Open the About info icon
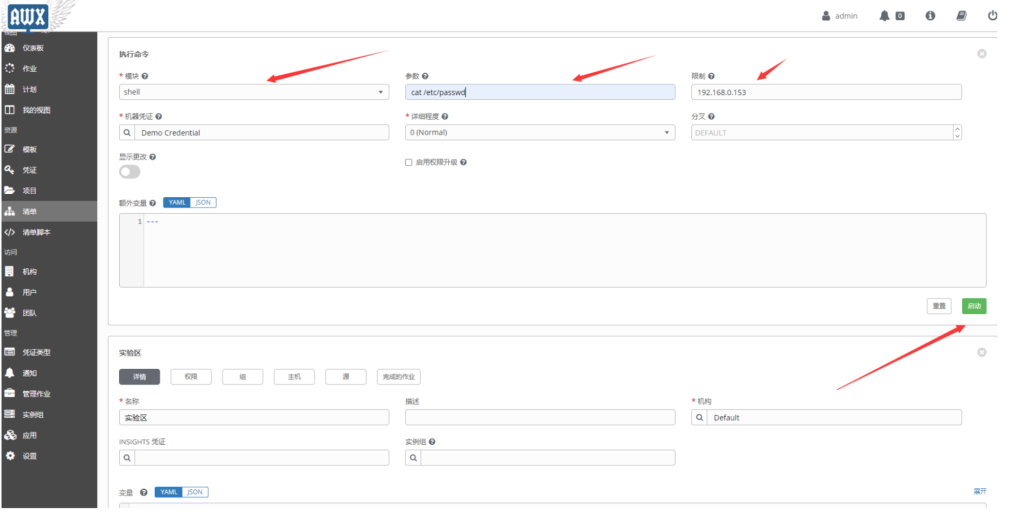This screenshot has width=1024, height=528. [930, 16]
